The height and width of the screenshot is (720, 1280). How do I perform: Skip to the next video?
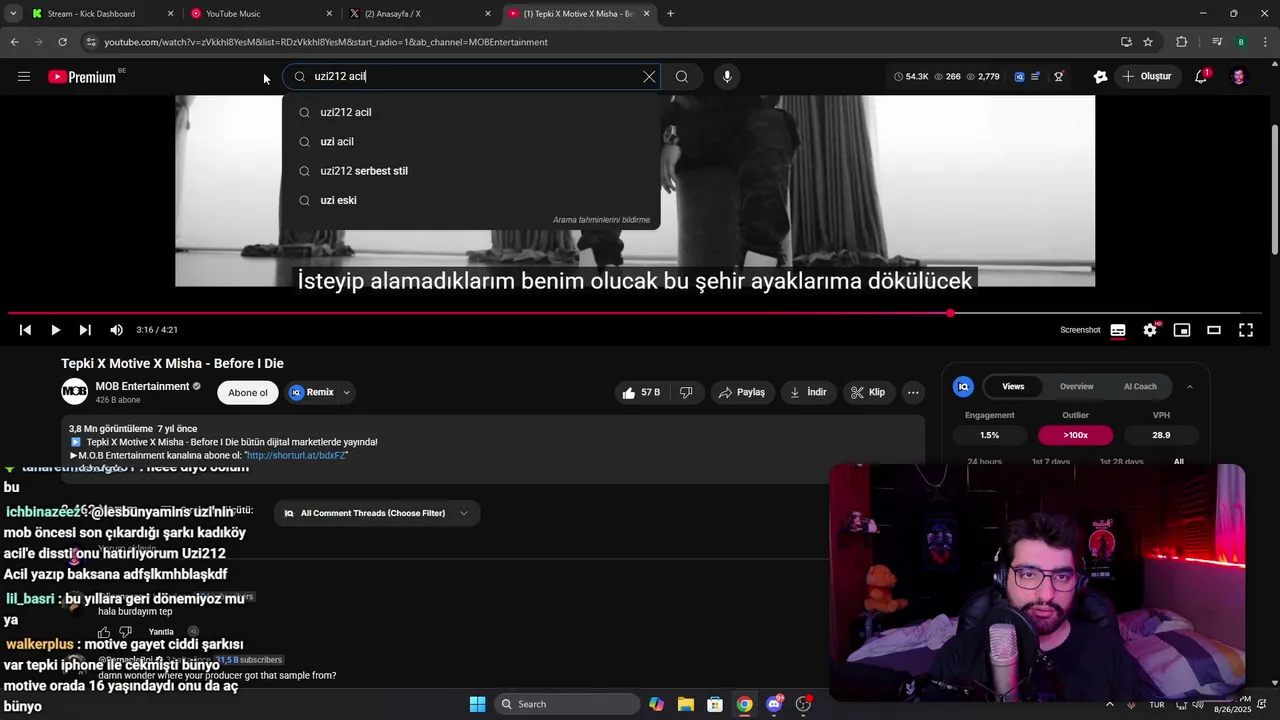coord(85,330)
